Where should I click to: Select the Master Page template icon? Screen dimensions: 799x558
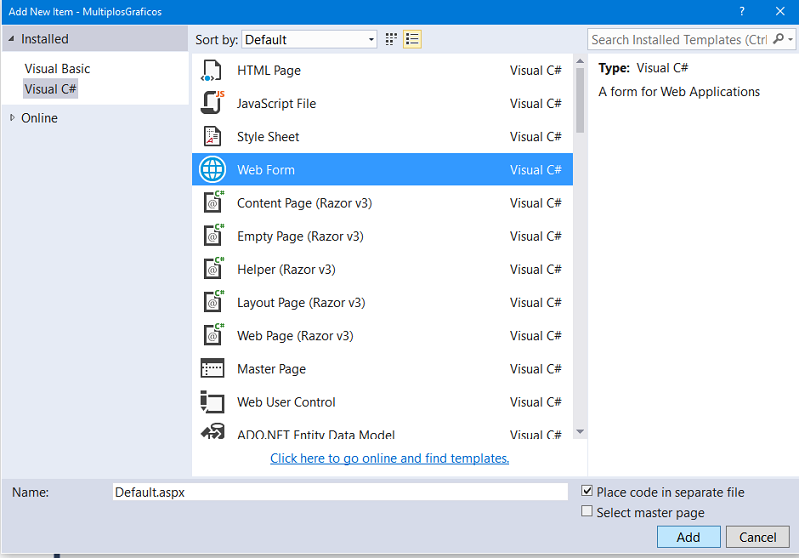(x=212, y=368)
